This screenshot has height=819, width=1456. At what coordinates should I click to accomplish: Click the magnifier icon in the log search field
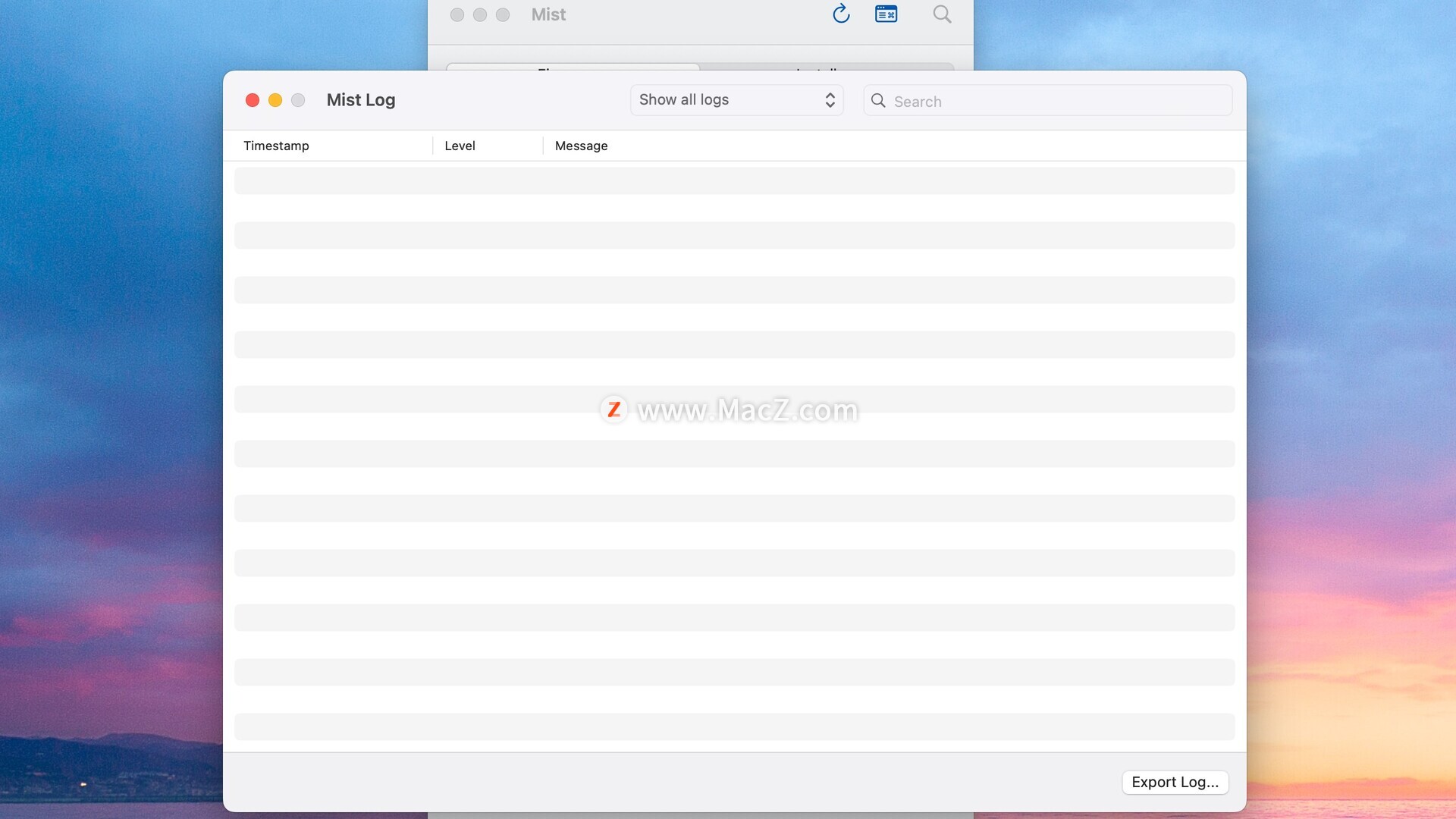tap(878, 100)
